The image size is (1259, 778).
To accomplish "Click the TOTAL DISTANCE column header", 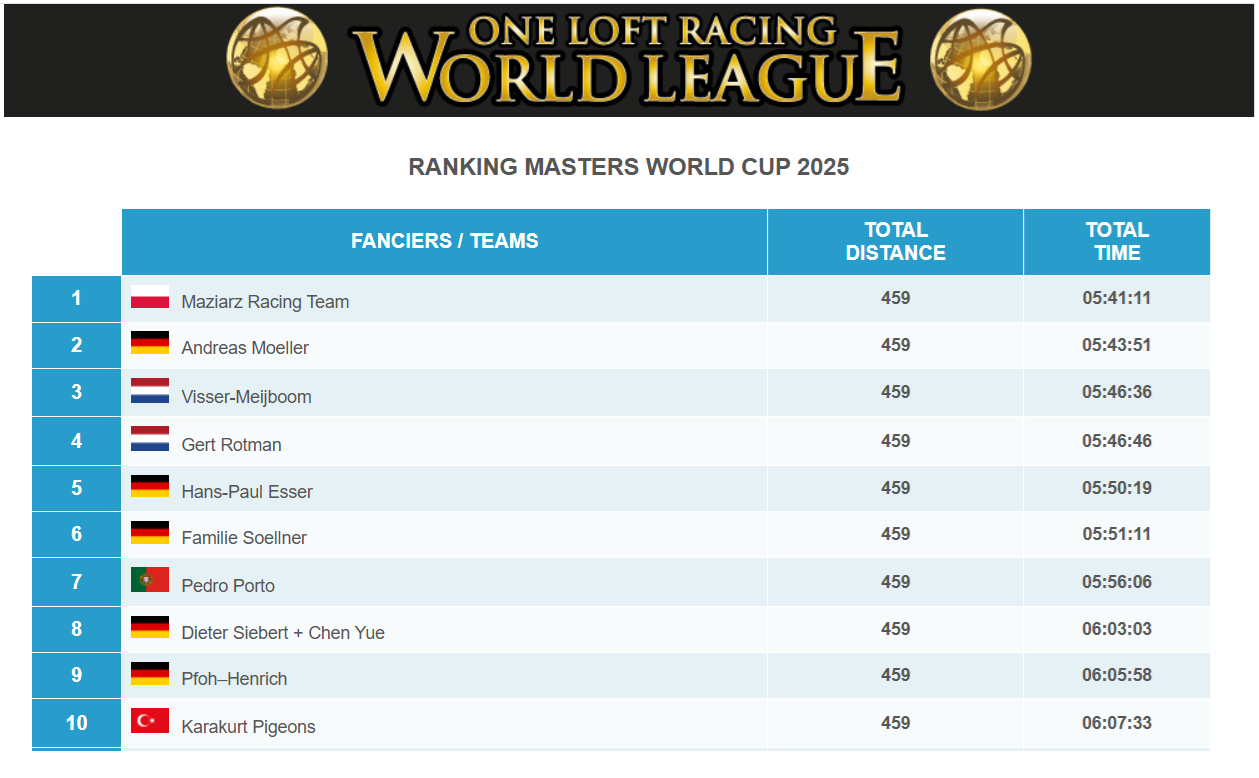I will coord(896,241).
